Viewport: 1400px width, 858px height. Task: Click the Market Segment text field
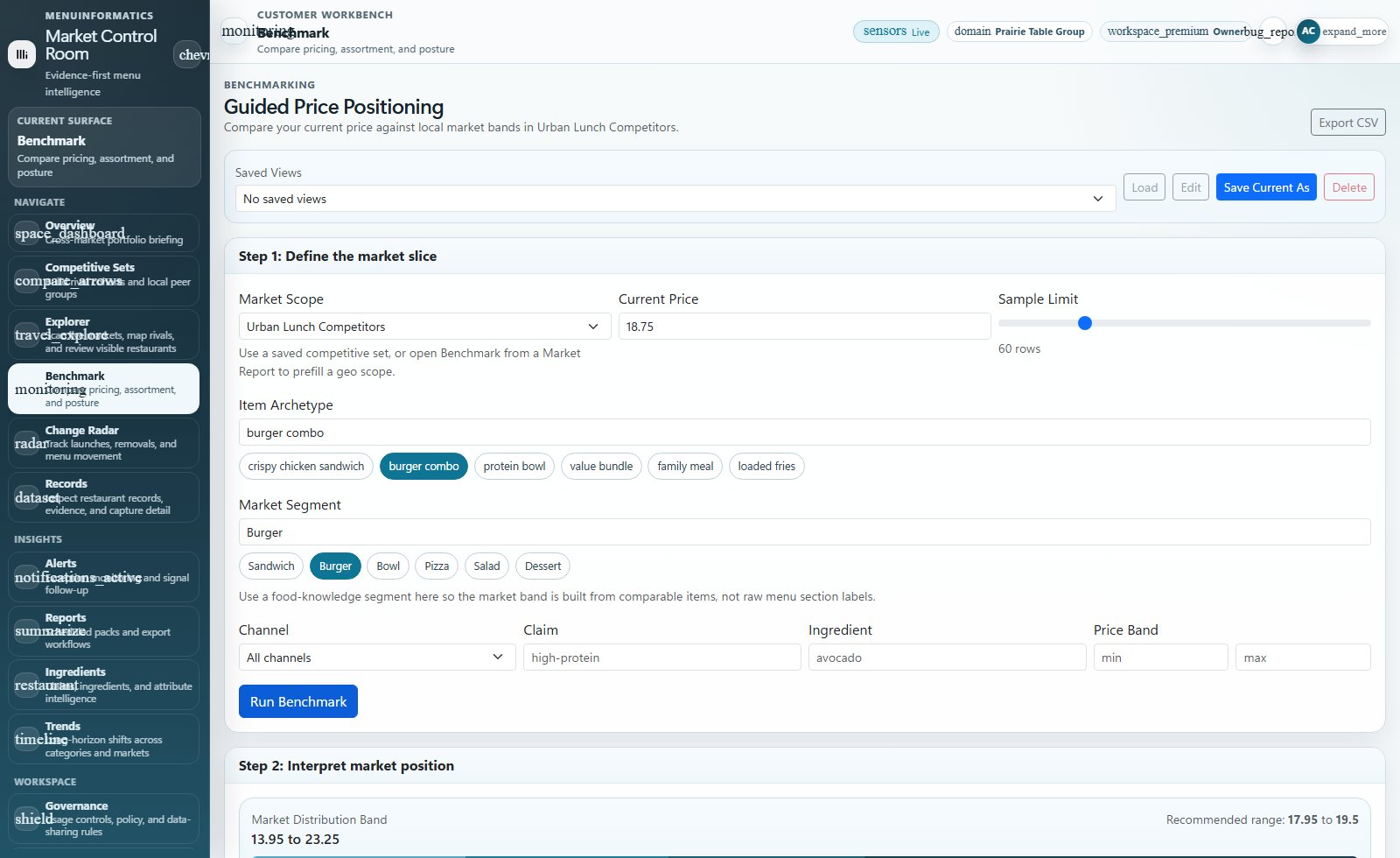tap(804, 532)
